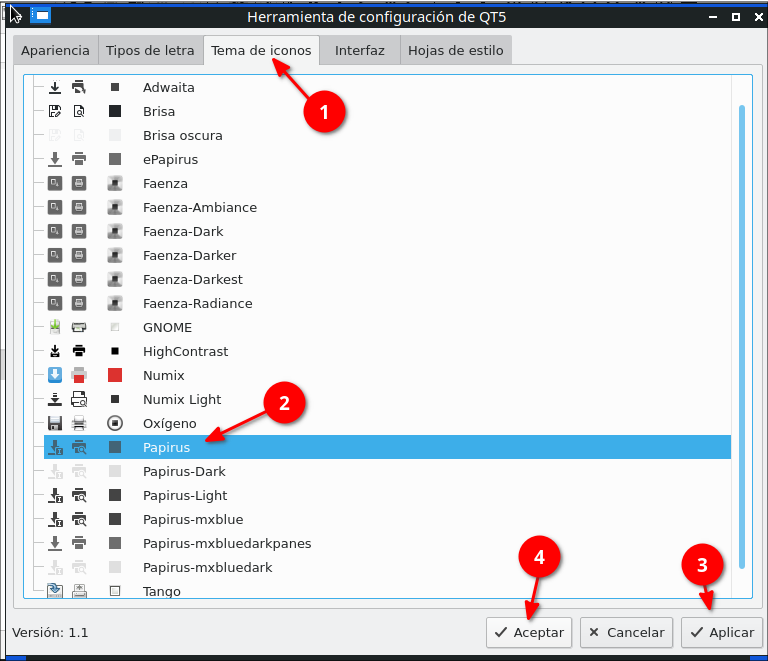The height and width of the screenshot is (661, 768).
Task: Click Numix red printer icon
Action: (79, 375)
